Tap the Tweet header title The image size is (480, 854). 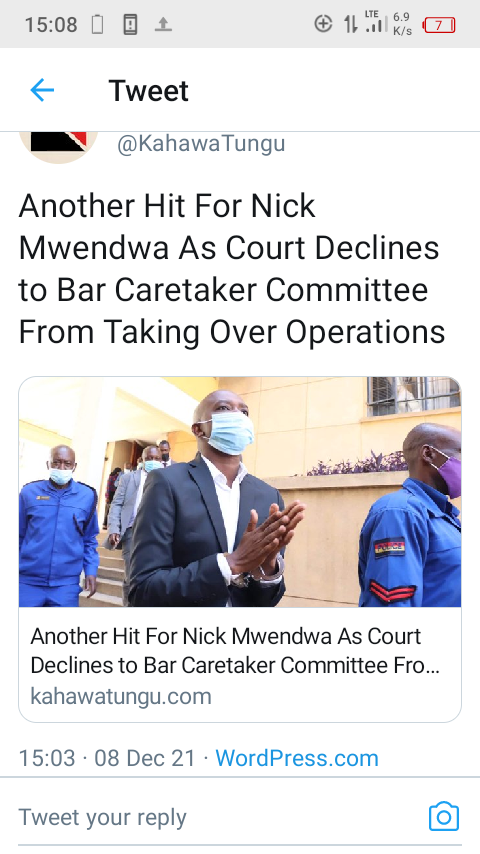pyautogui.click(x=148, y=90)
